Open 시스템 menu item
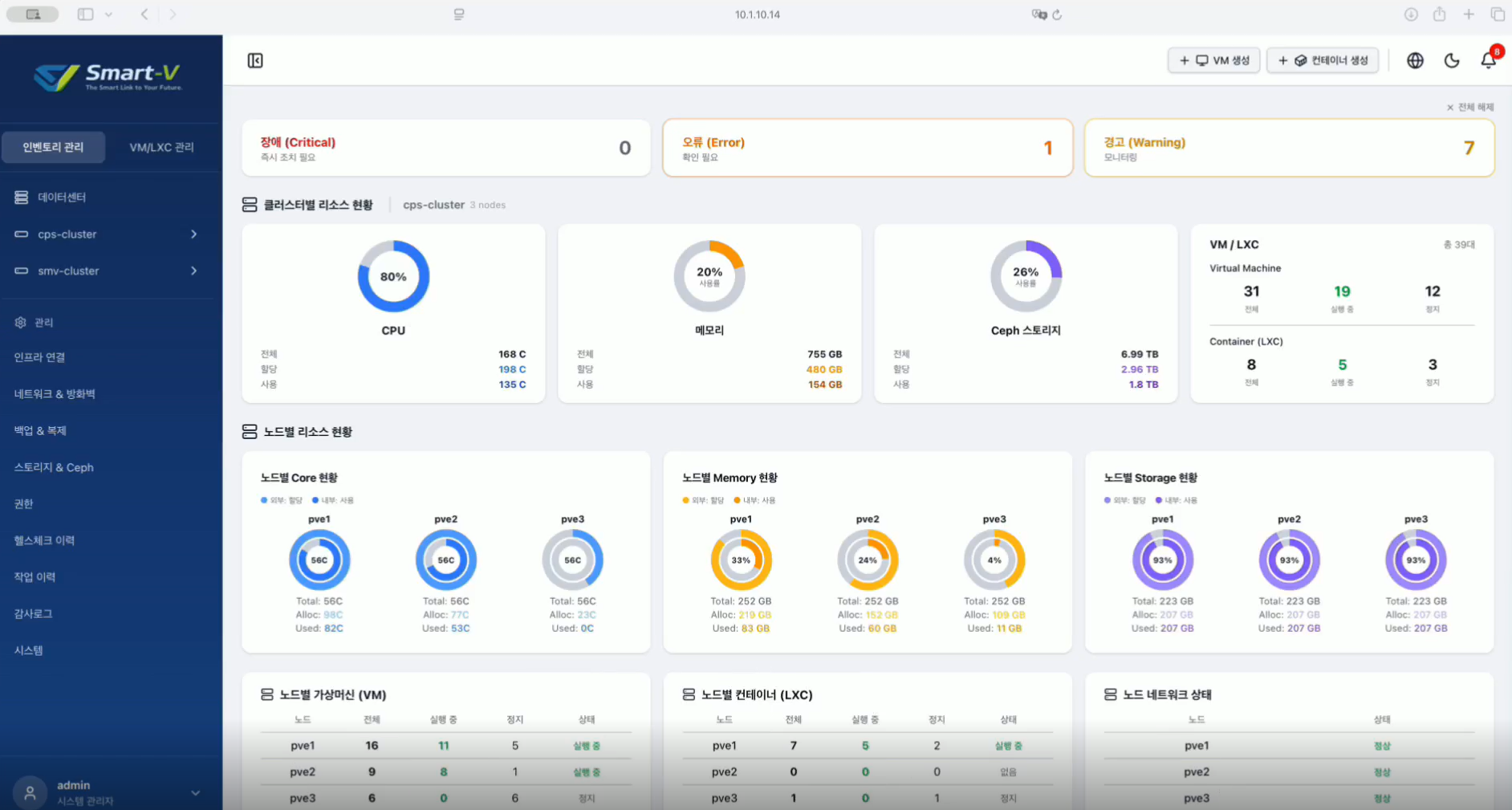 click(28, 650)
